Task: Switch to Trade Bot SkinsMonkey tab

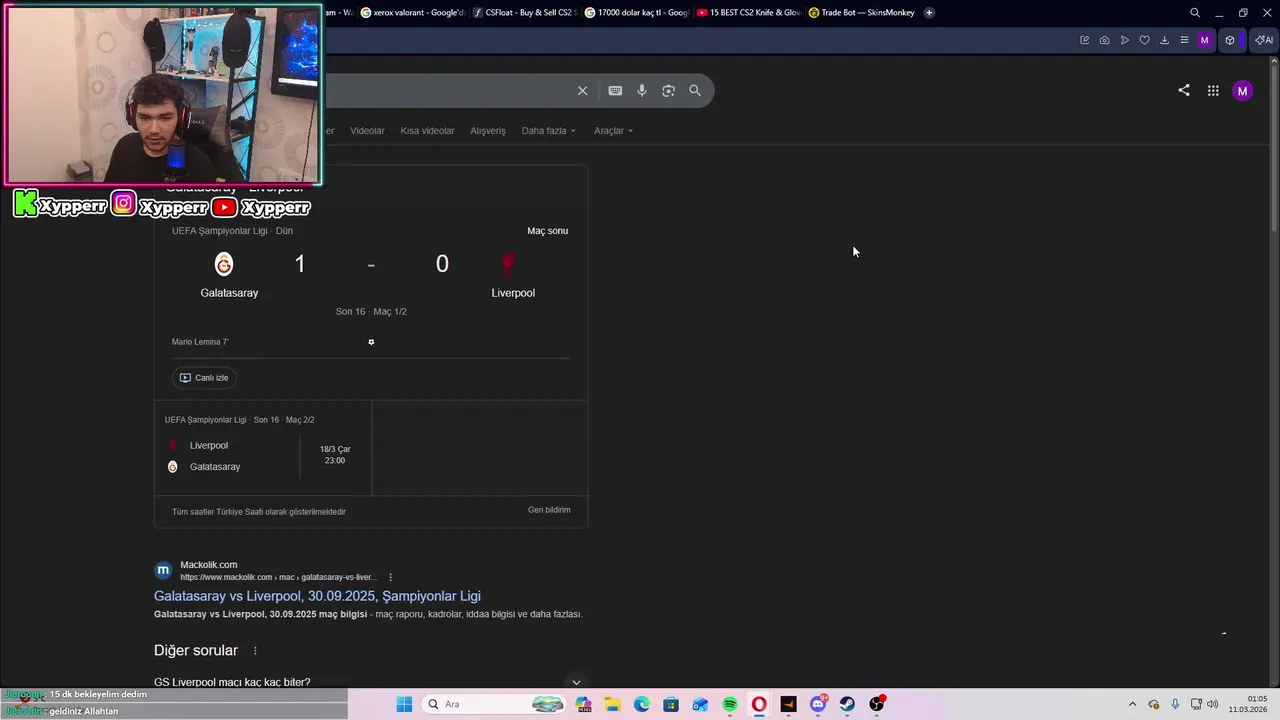Action: point(861,13)
